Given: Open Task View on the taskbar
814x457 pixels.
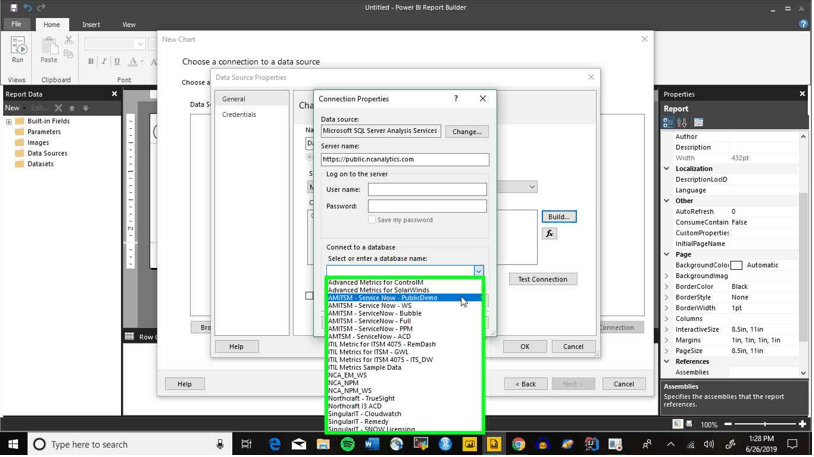Looking at the screenshot, I should coord(246,445).
